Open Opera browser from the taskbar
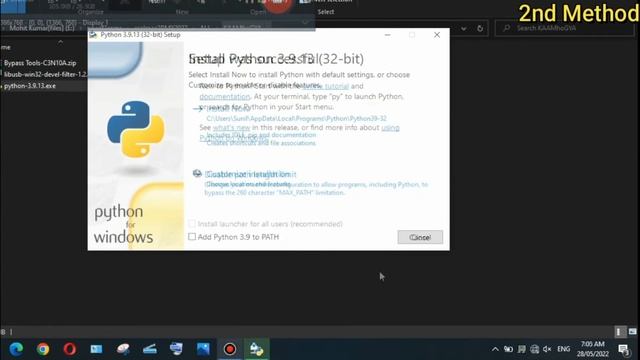The width and height of the screenshot is (640, 360). click(x=69, y=349)
